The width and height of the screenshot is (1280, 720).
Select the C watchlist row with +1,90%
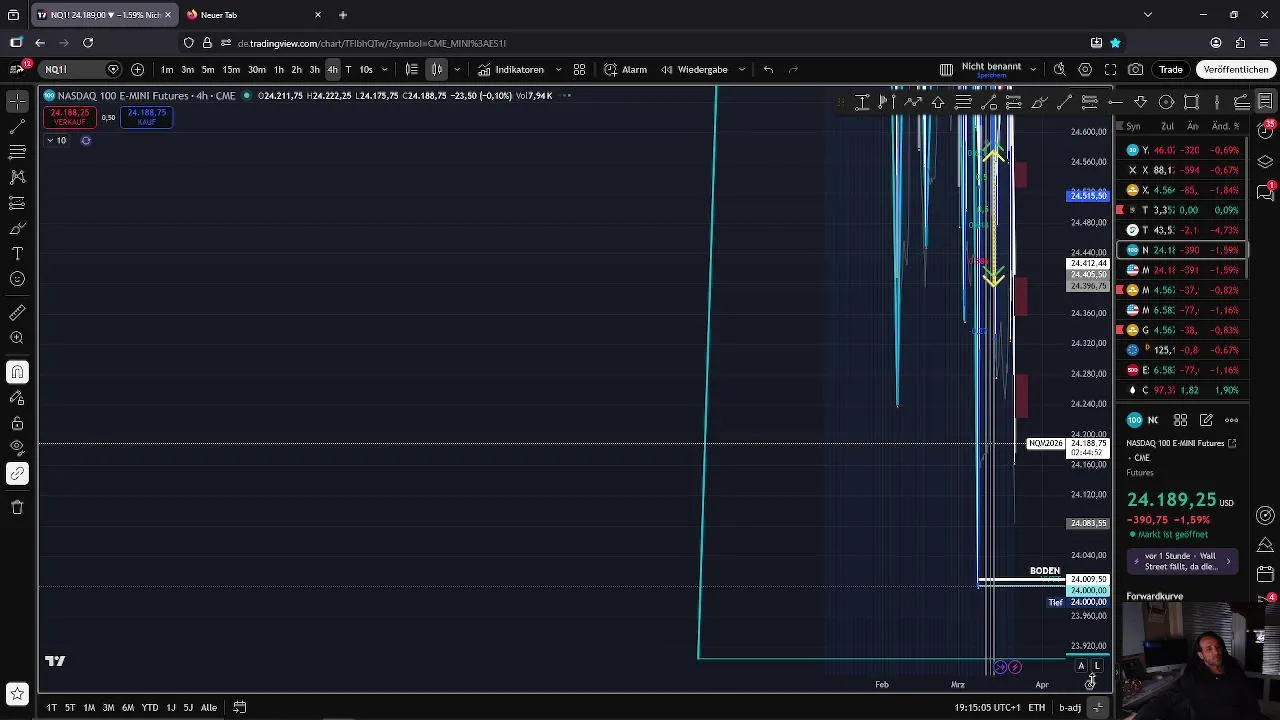pos(1182,390)
